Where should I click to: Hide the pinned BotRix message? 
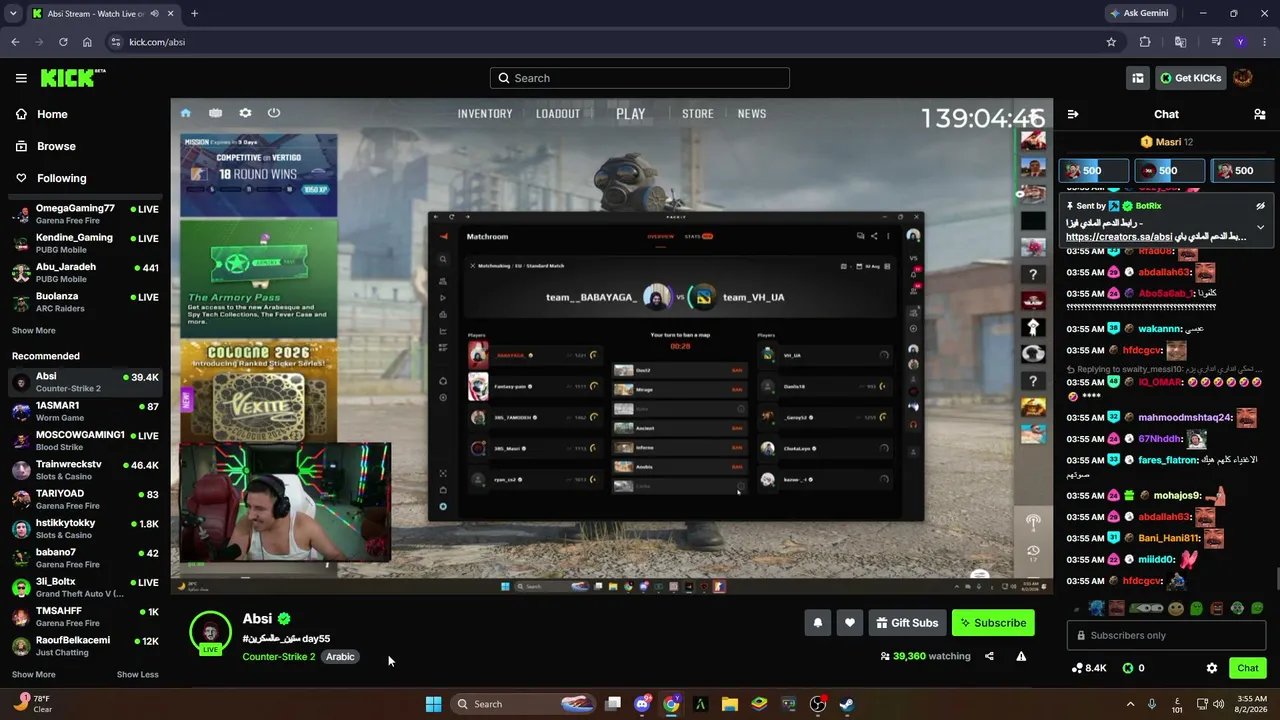(x=1261, y=206)
